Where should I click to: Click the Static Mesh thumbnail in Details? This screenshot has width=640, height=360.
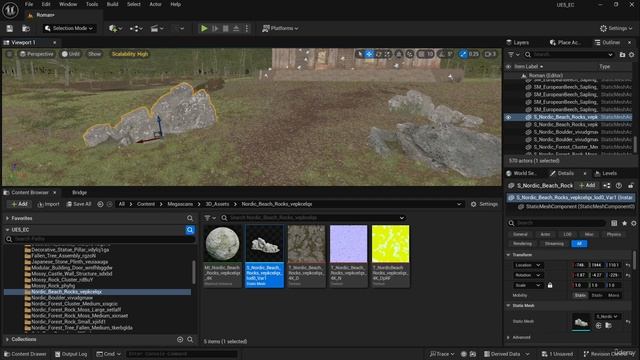click(581, 322)
